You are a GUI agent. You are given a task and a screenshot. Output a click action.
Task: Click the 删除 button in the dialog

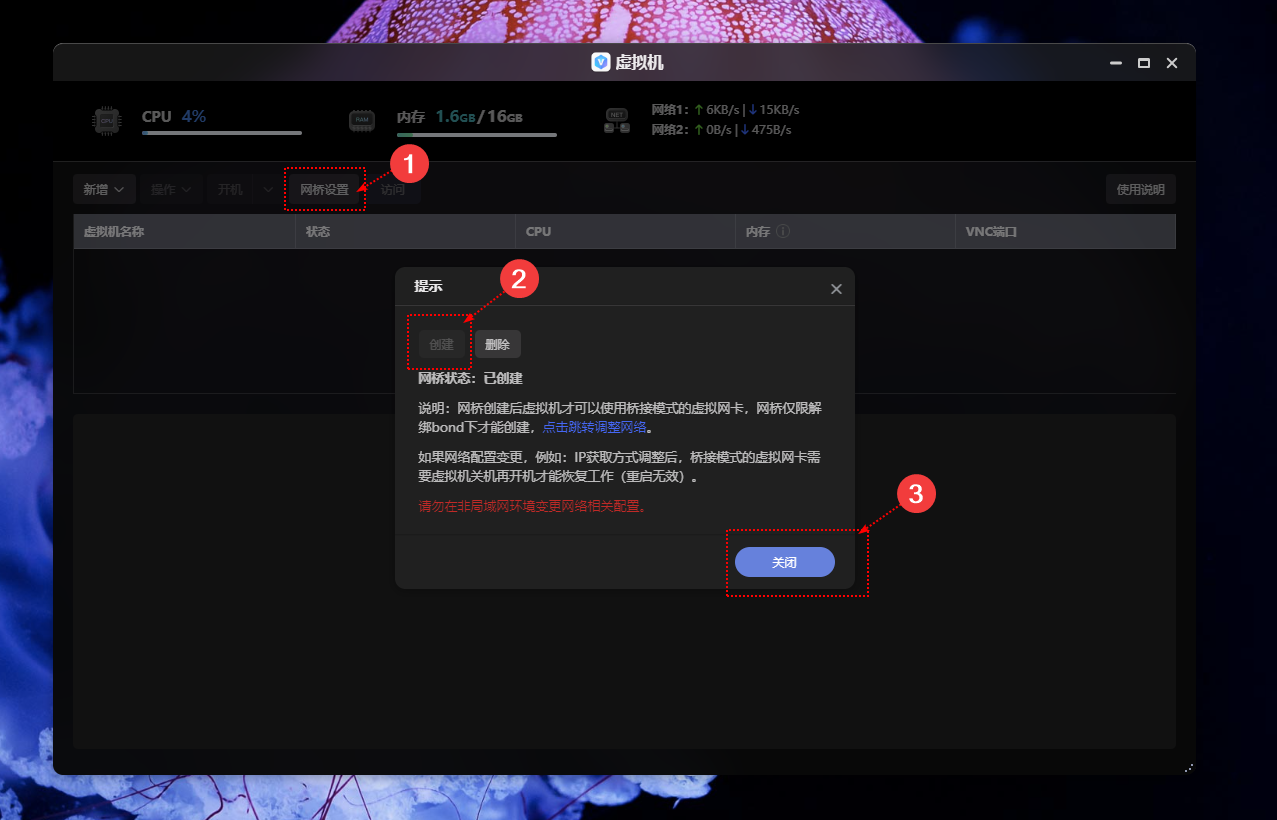coord(497,343)
